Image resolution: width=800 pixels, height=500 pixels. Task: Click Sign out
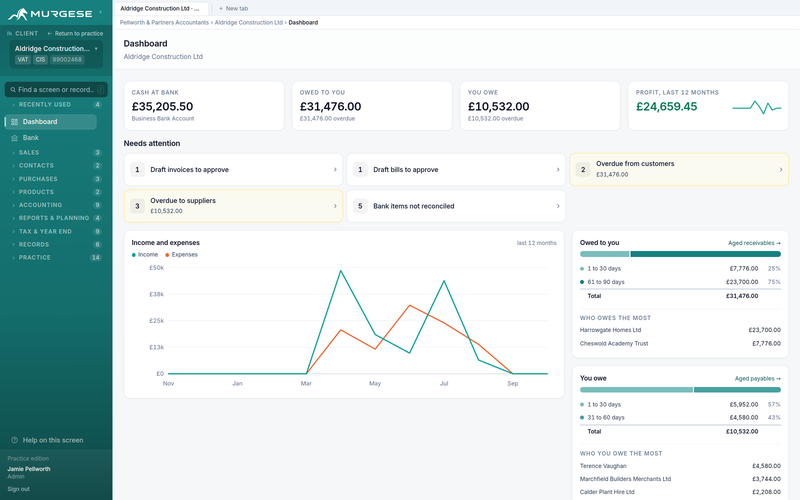tap(18, 489)
